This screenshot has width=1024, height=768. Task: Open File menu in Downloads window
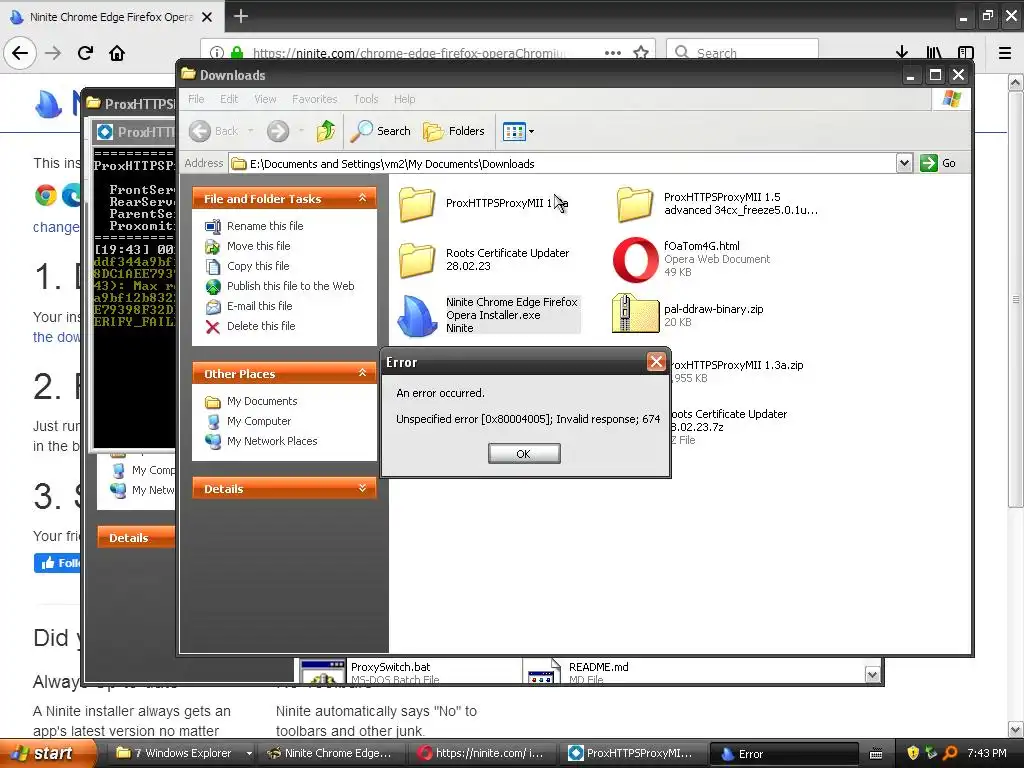pyautogui.click(x=196, y=99)
